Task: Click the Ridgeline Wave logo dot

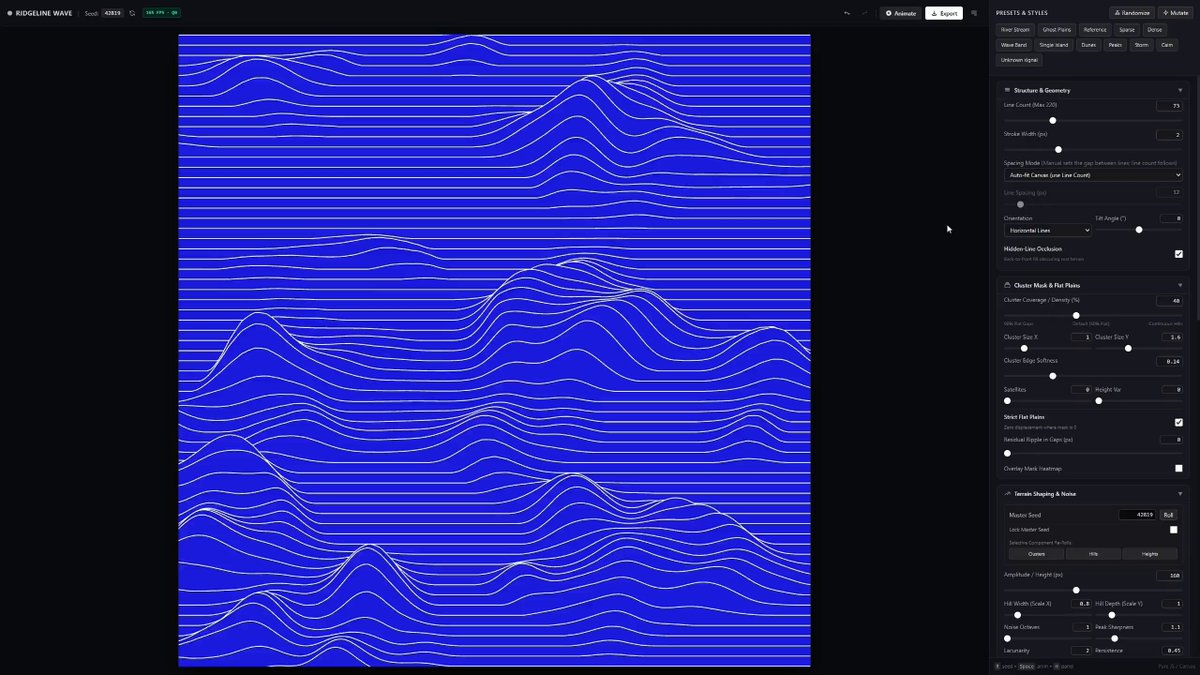Action: point(10,13)
